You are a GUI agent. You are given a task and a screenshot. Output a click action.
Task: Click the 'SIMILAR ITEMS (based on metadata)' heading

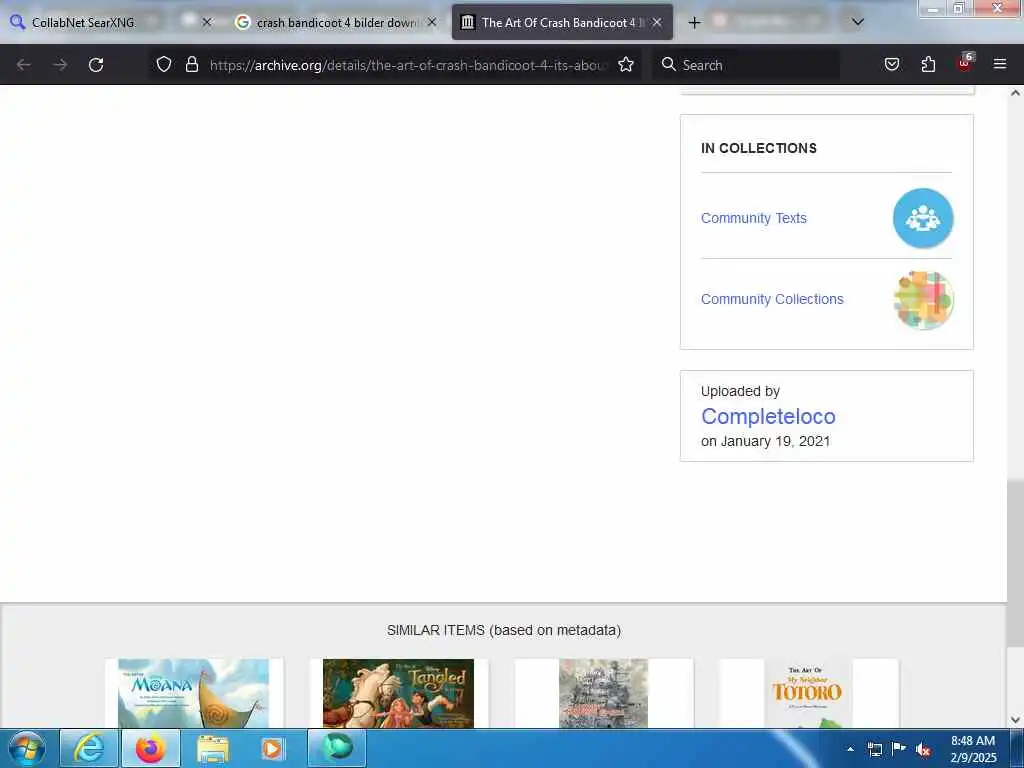coord(504,630)
